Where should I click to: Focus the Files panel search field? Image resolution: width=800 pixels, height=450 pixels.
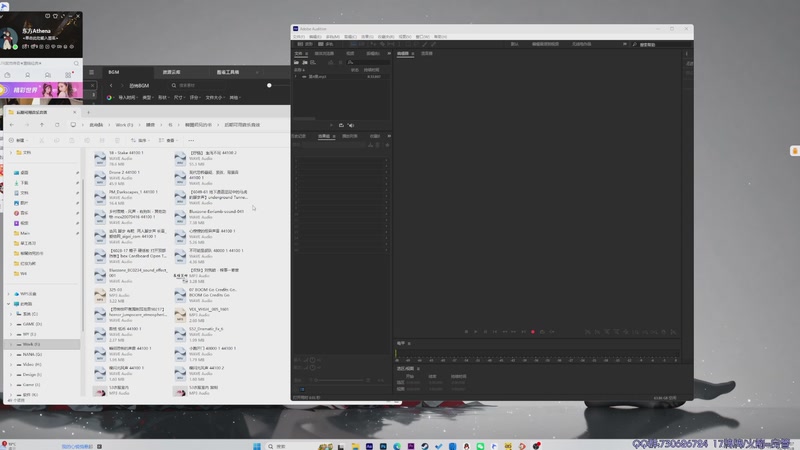pyautogui.click(x=370, y=62)
